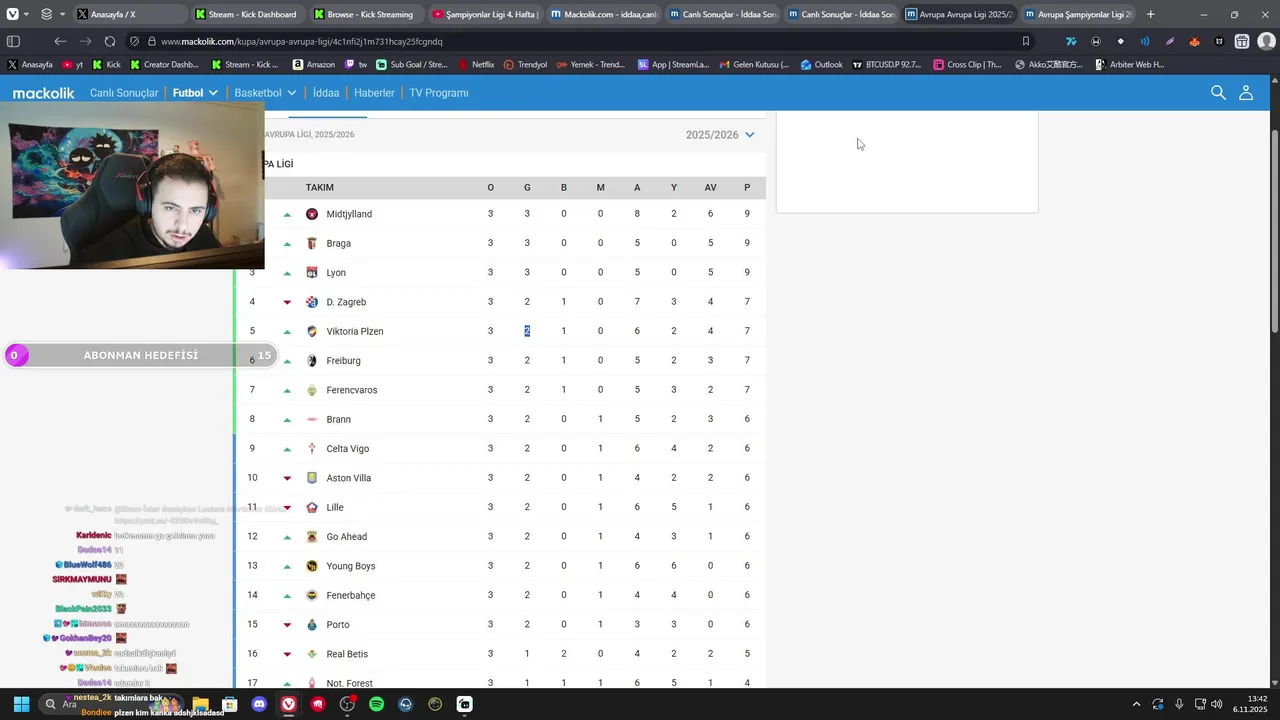Click the Fenerbahçe team crest

click(312, 595)
